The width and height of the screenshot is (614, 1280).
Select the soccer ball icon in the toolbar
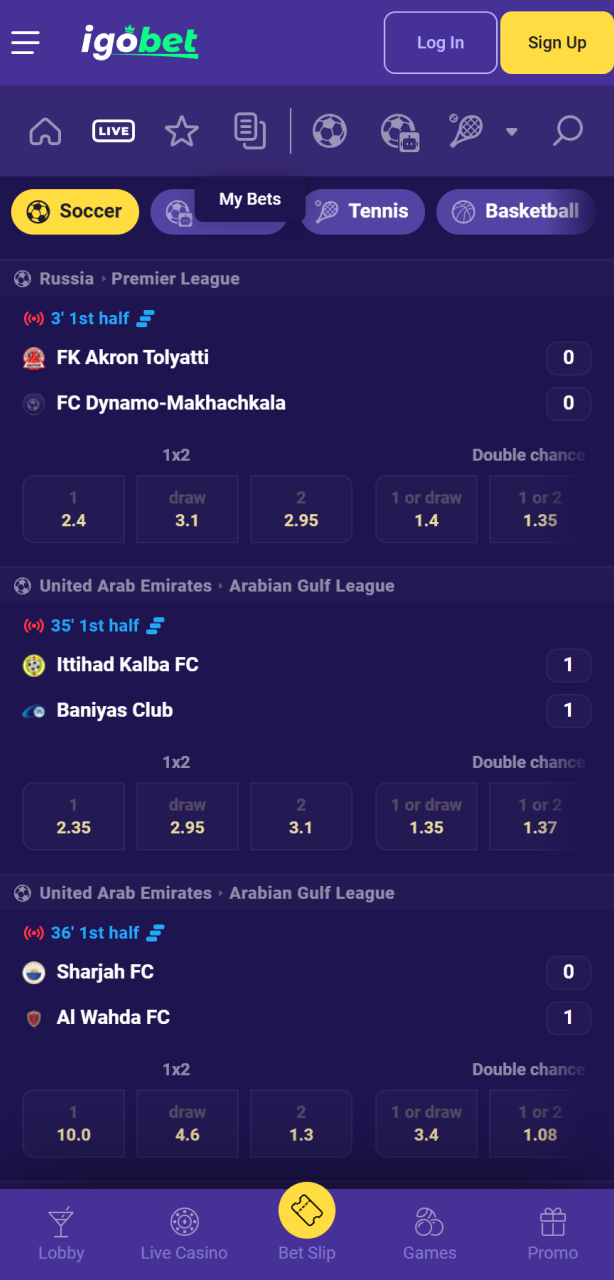[329, 131]
